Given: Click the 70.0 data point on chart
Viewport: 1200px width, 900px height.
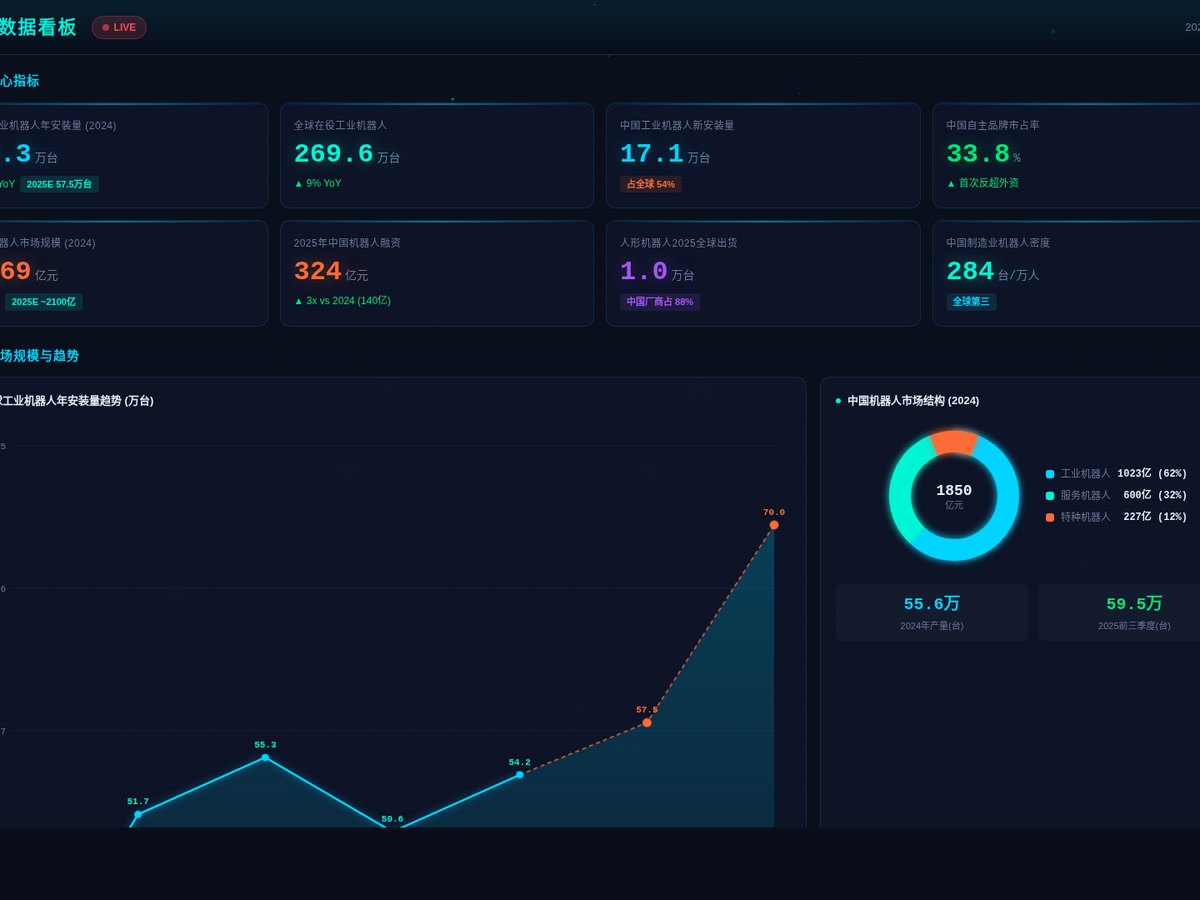Looking at the screenshot, I should point(774,525).
